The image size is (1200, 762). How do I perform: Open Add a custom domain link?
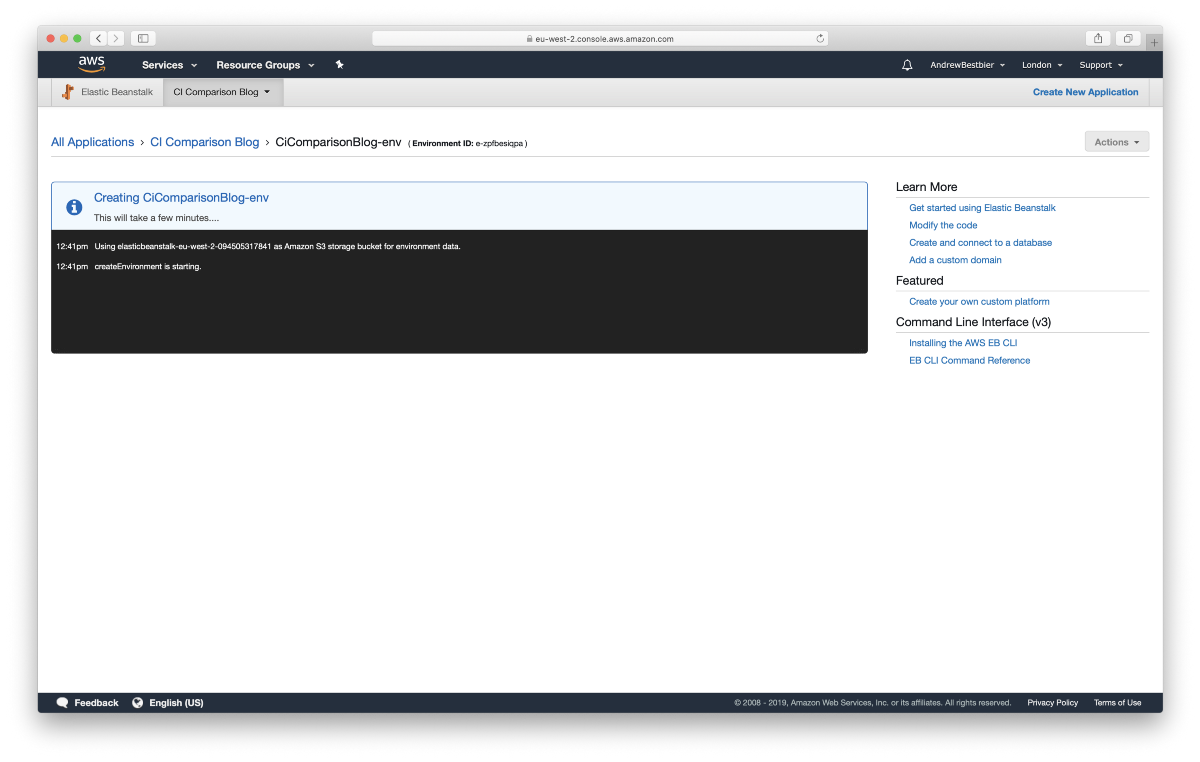coord(955,260)
